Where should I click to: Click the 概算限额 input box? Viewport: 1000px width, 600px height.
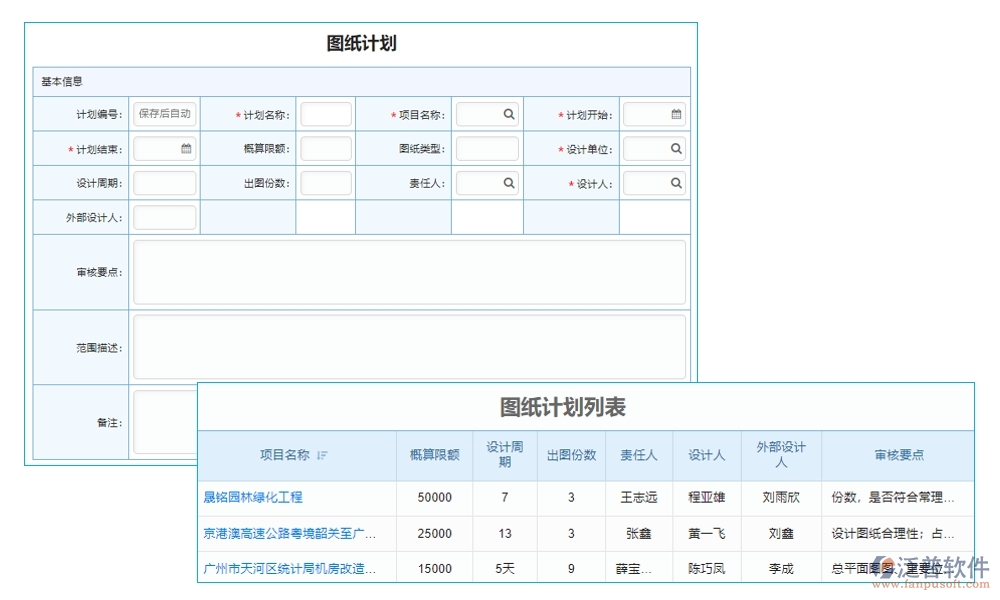tap(326, 148)
